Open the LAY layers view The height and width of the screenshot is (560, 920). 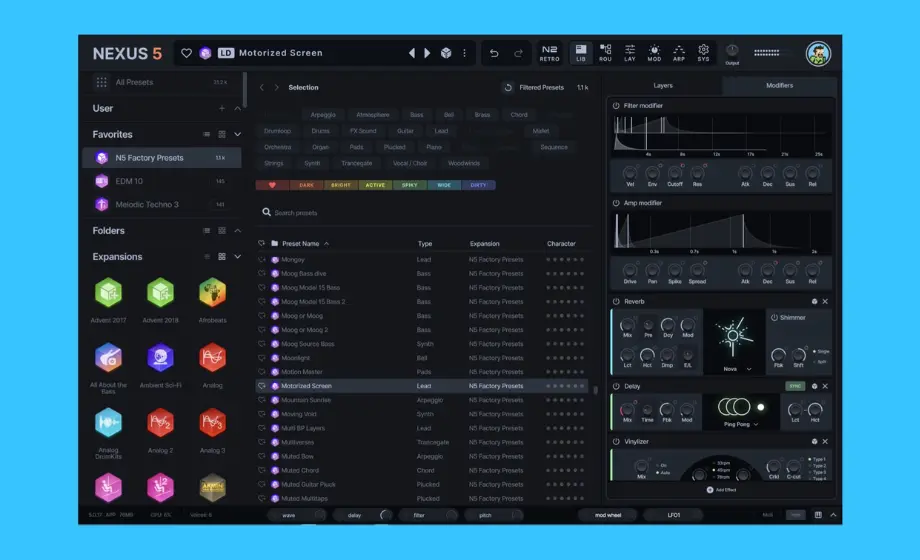point(630,53)
